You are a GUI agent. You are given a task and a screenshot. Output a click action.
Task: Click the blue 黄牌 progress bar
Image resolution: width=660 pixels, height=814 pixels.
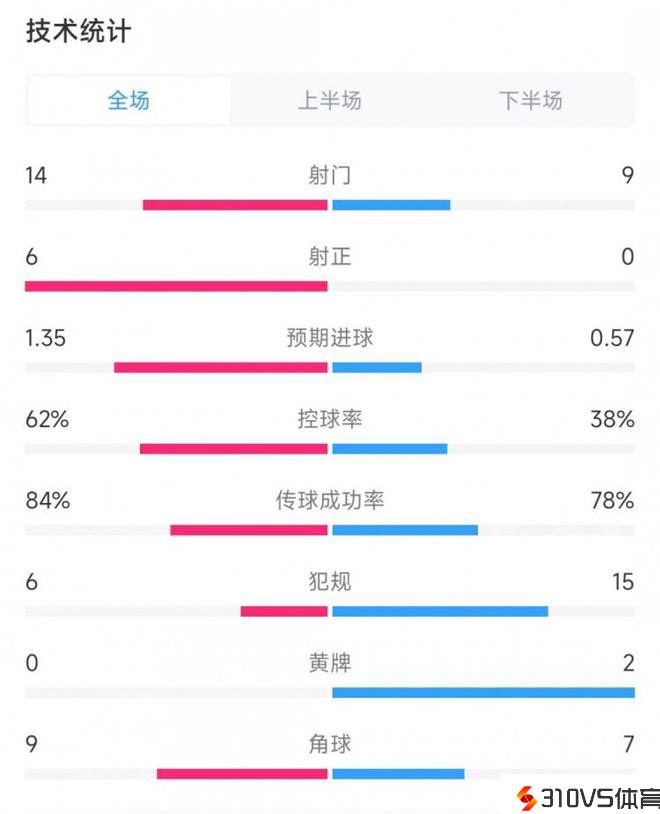tap(483, 692)
